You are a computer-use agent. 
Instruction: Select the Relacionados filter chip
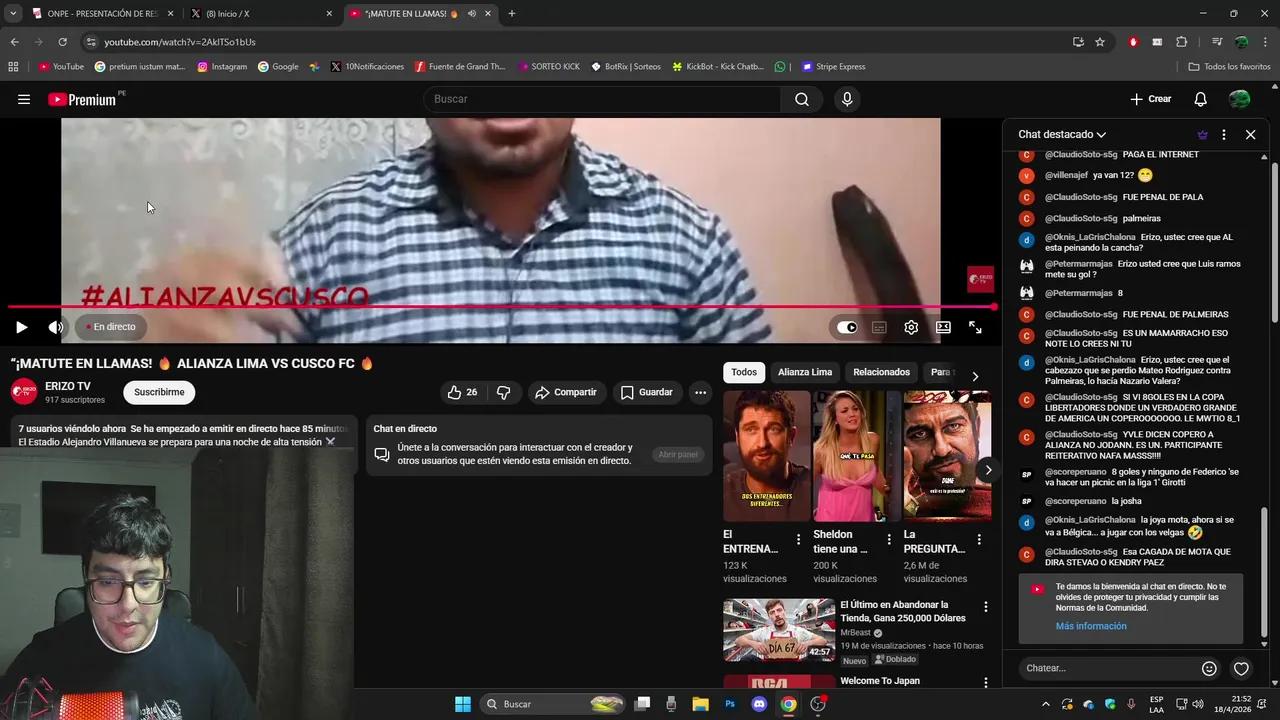pos(881,372)
